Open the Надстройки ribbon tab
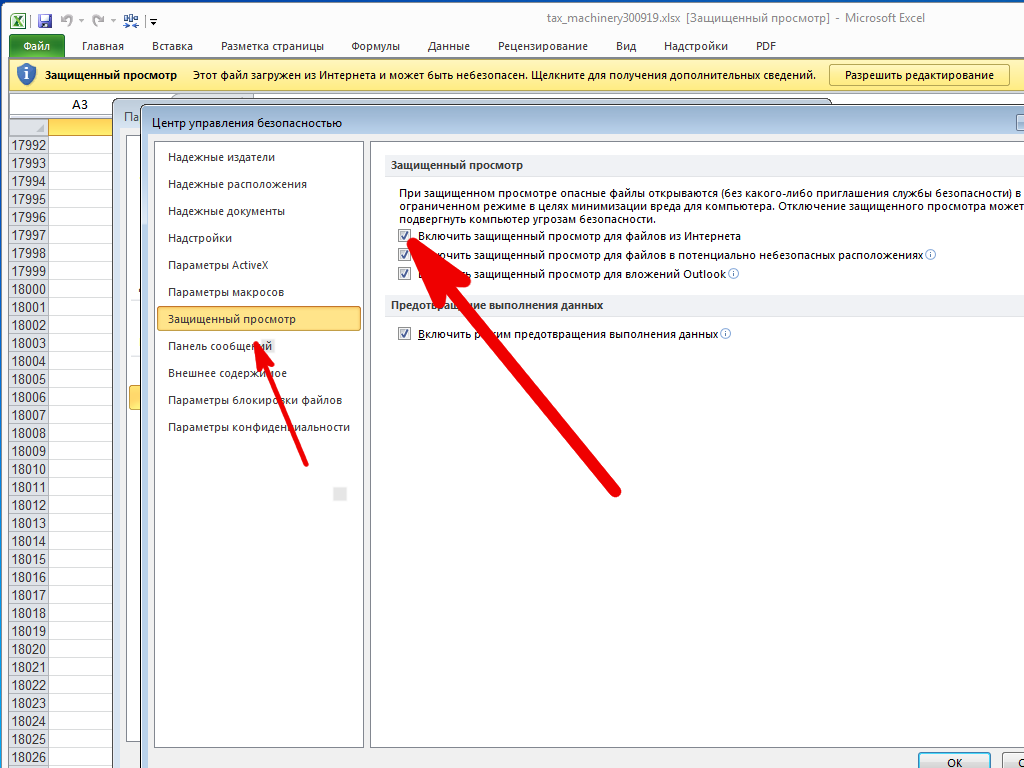The height and width of the screenshot is (768, 1024). click(x=696, y=46)
